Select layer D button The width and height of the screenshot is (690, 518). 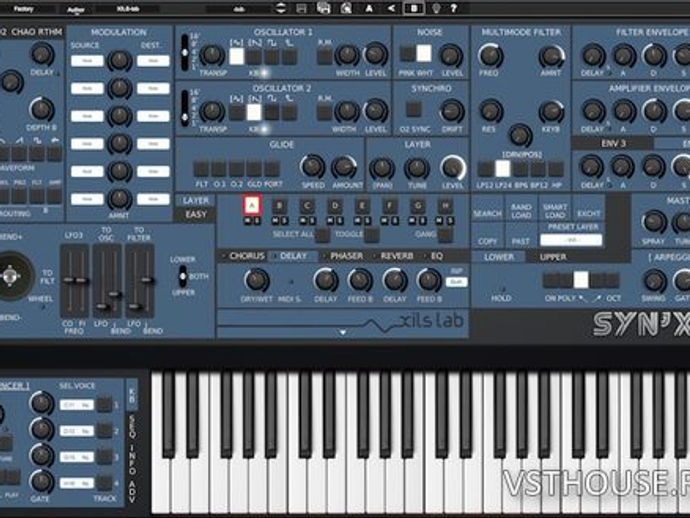tap(335, 206)
